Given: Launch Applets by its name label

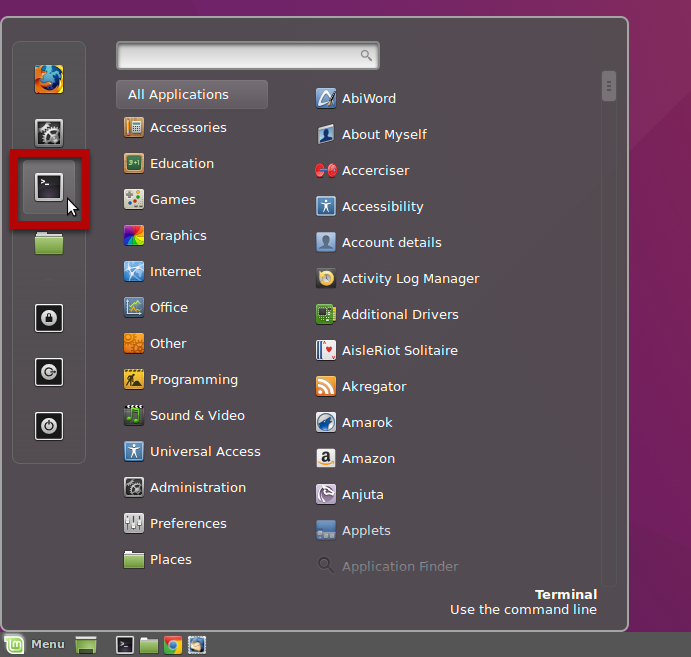Looking at the screenshot, I should (x=366, y=531).
